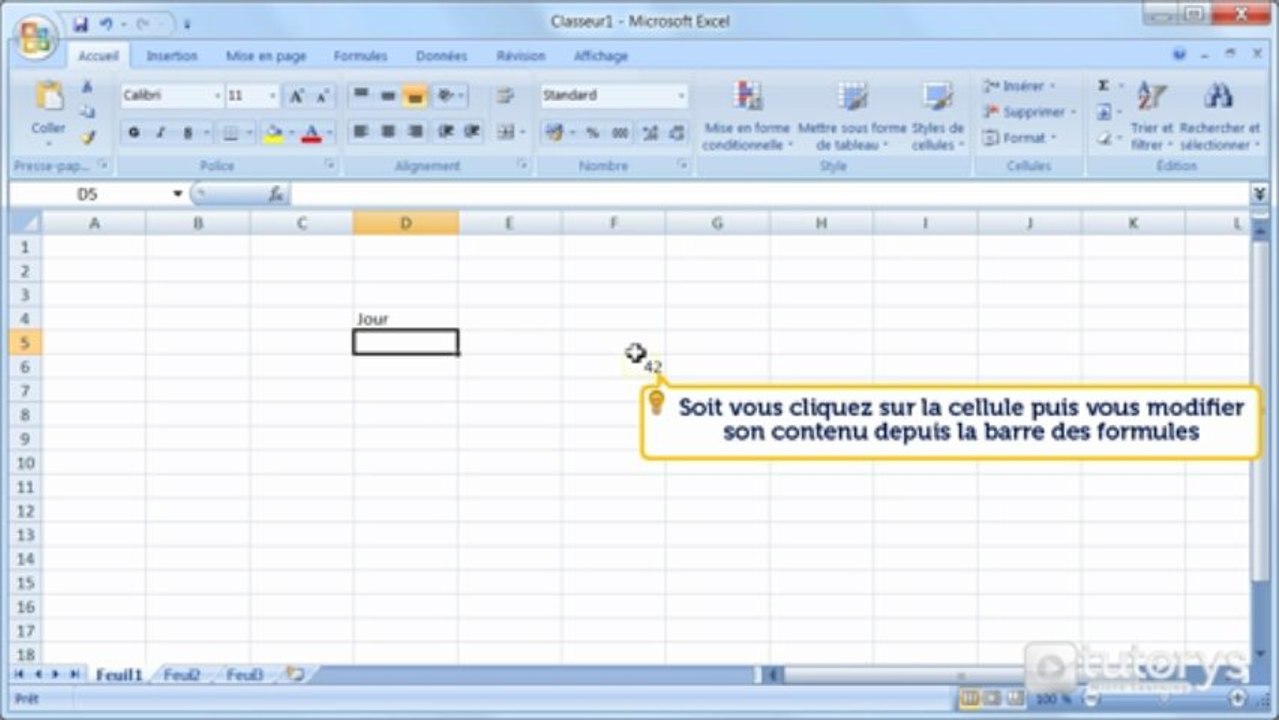Viewport: 1279px width, 720px height.
Task: Click the Office button logo
Action: (x=37, y=37)
